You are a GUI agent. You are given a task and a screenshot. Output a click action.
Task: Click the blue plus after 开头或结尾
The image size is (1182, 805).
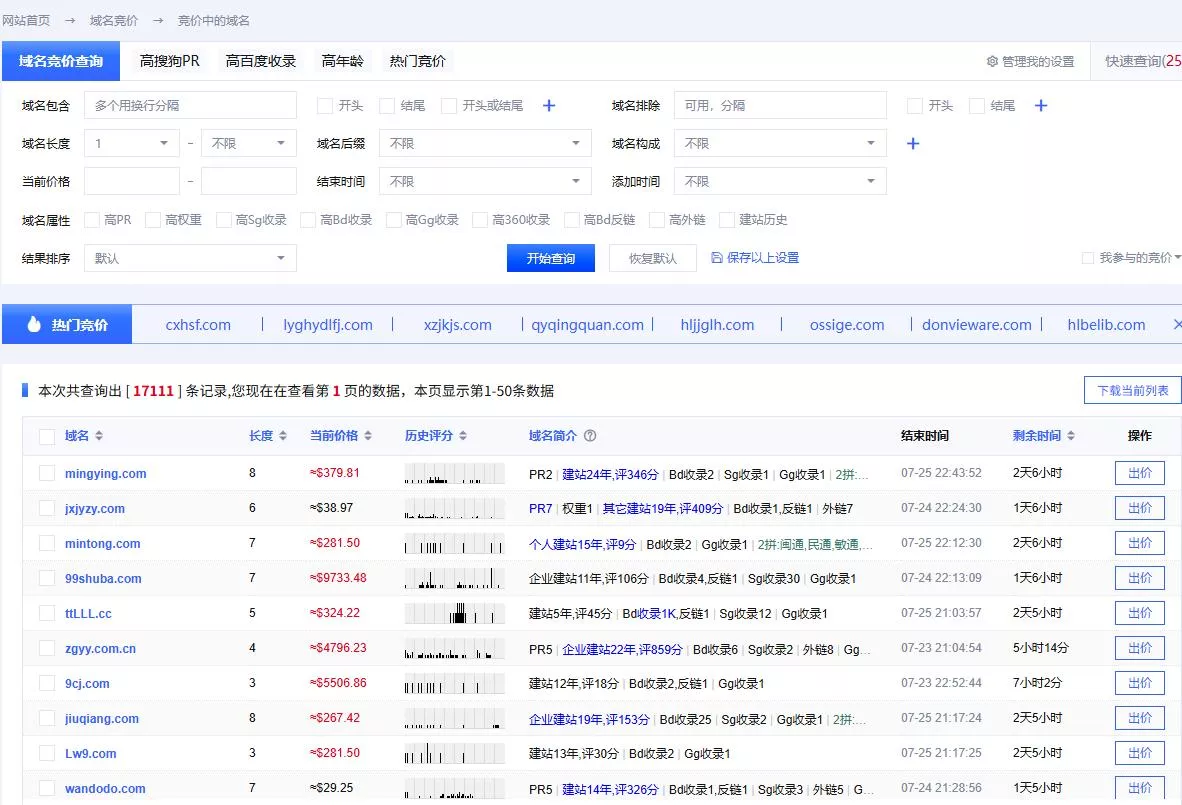click(x=549, y=106)
